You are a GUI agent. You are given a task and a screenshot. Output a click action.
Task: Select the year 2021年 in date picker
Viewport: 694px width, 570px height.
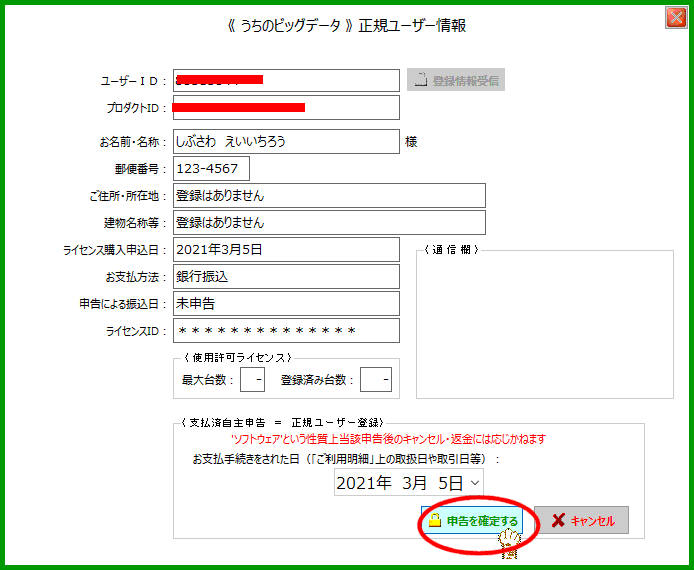click(364, 483)
